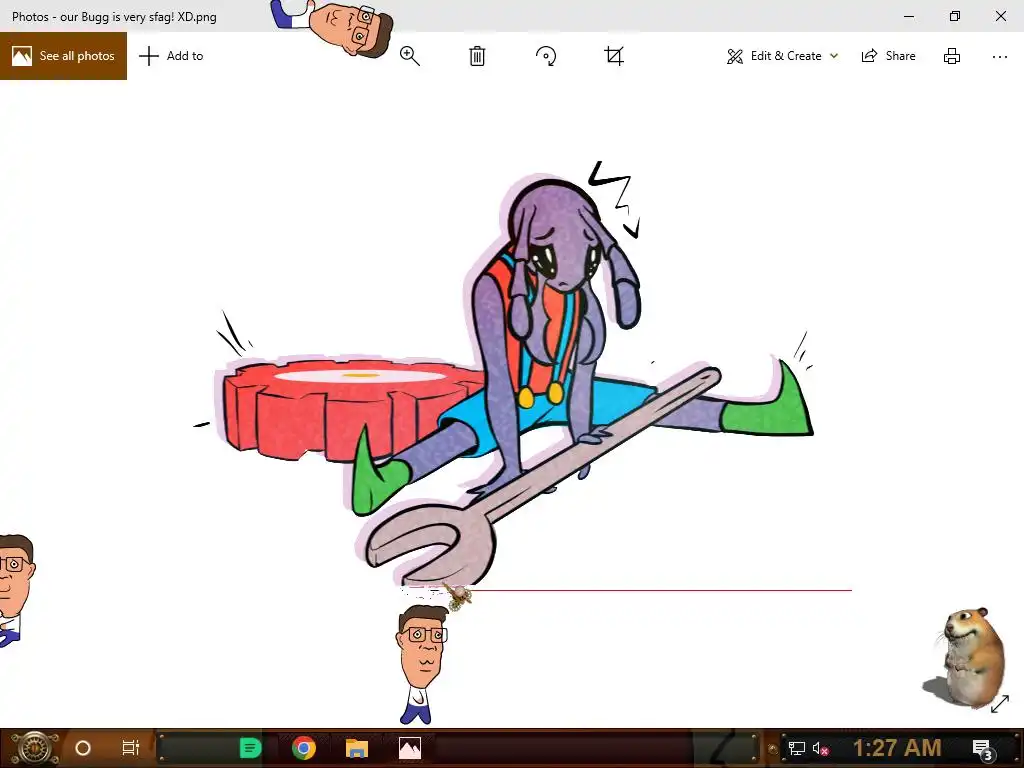Open Action Center notifications icon
1024x768 pixels.
click(x=983, y=749)
